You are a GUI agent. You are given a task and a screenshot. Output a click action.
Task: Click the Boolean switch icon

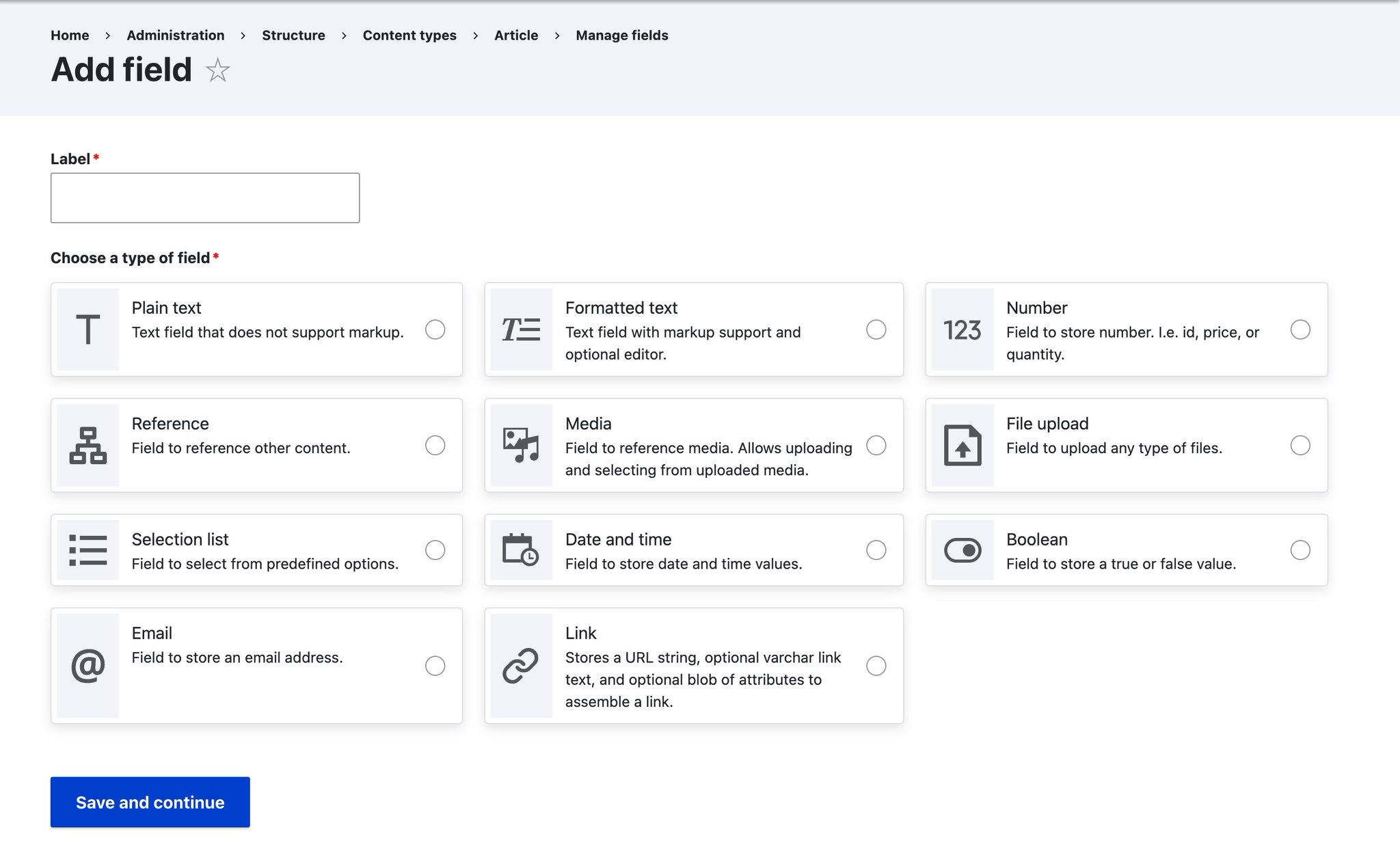(962, 550)
